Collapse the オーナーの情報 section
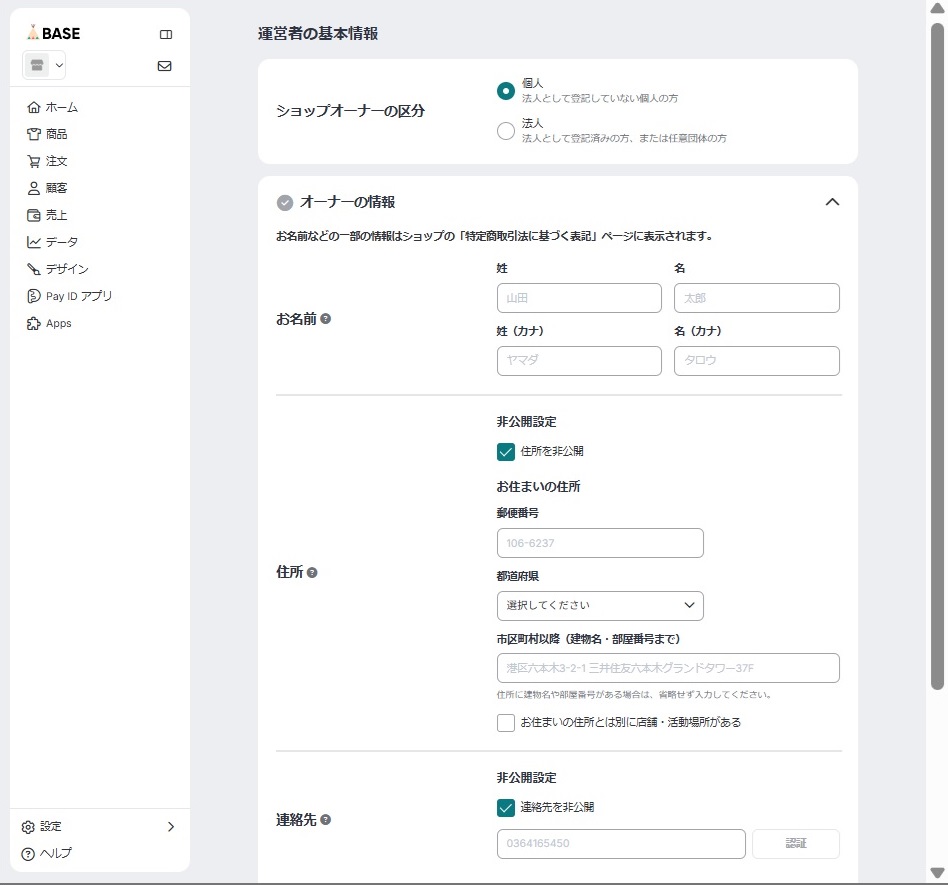This screenshot has height=885, width=948. 831,202
